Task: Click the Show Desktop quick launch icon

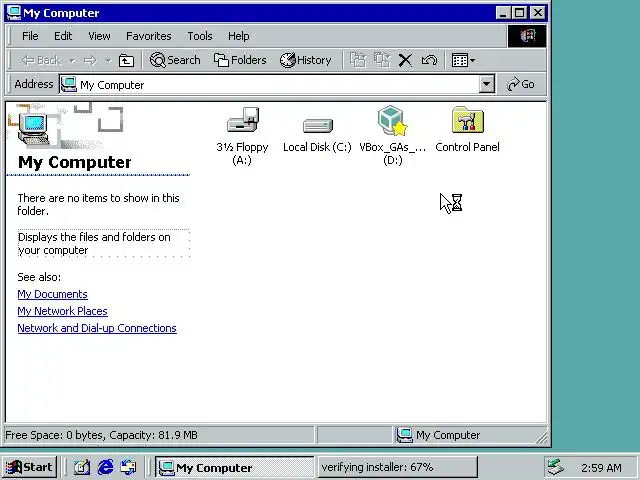Action: [82, 467]
